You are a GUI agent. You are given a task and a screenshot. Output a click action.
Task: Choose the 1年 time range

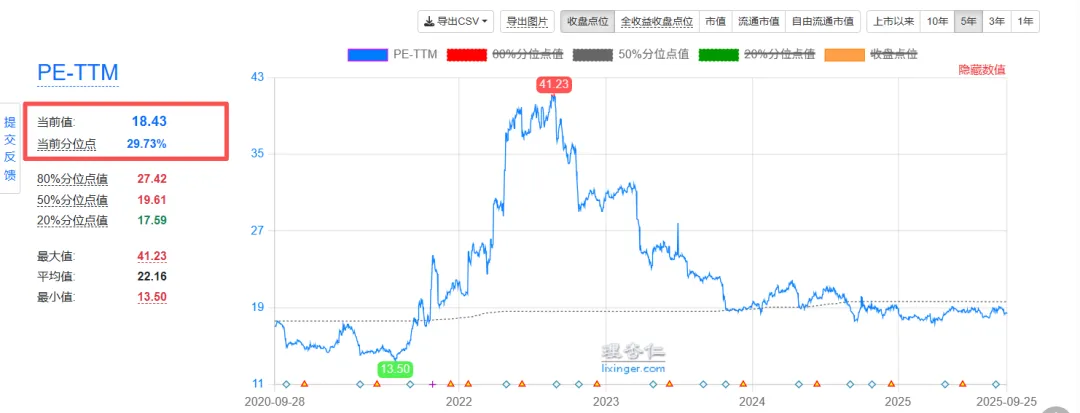[1025, 21]
